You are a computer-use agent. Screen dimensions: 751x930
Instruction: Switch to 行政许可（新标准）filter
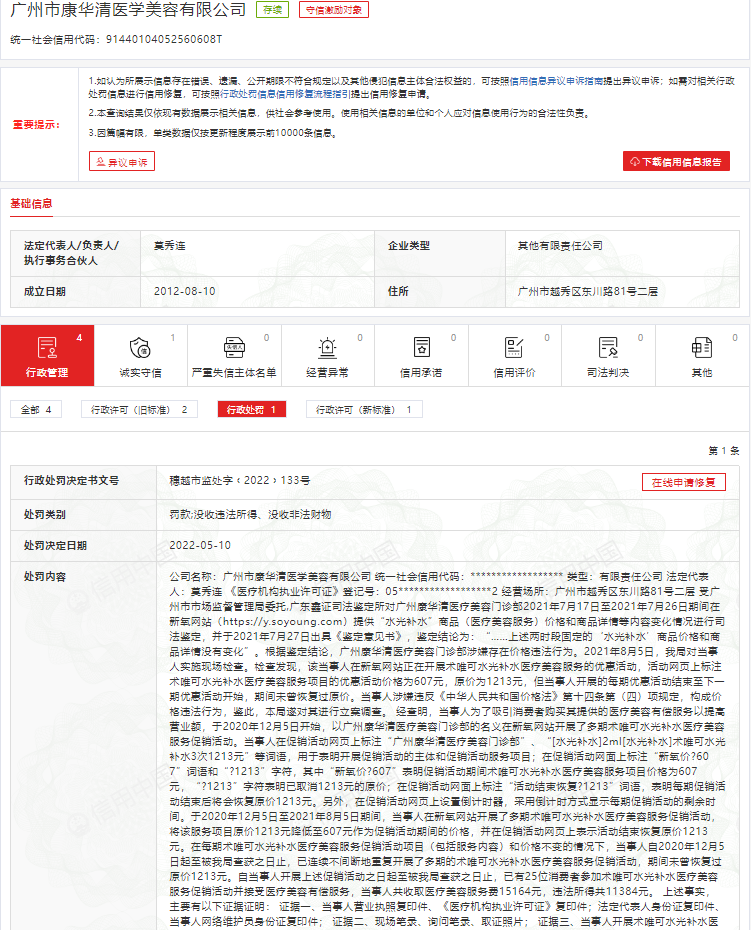coord(363,410)
